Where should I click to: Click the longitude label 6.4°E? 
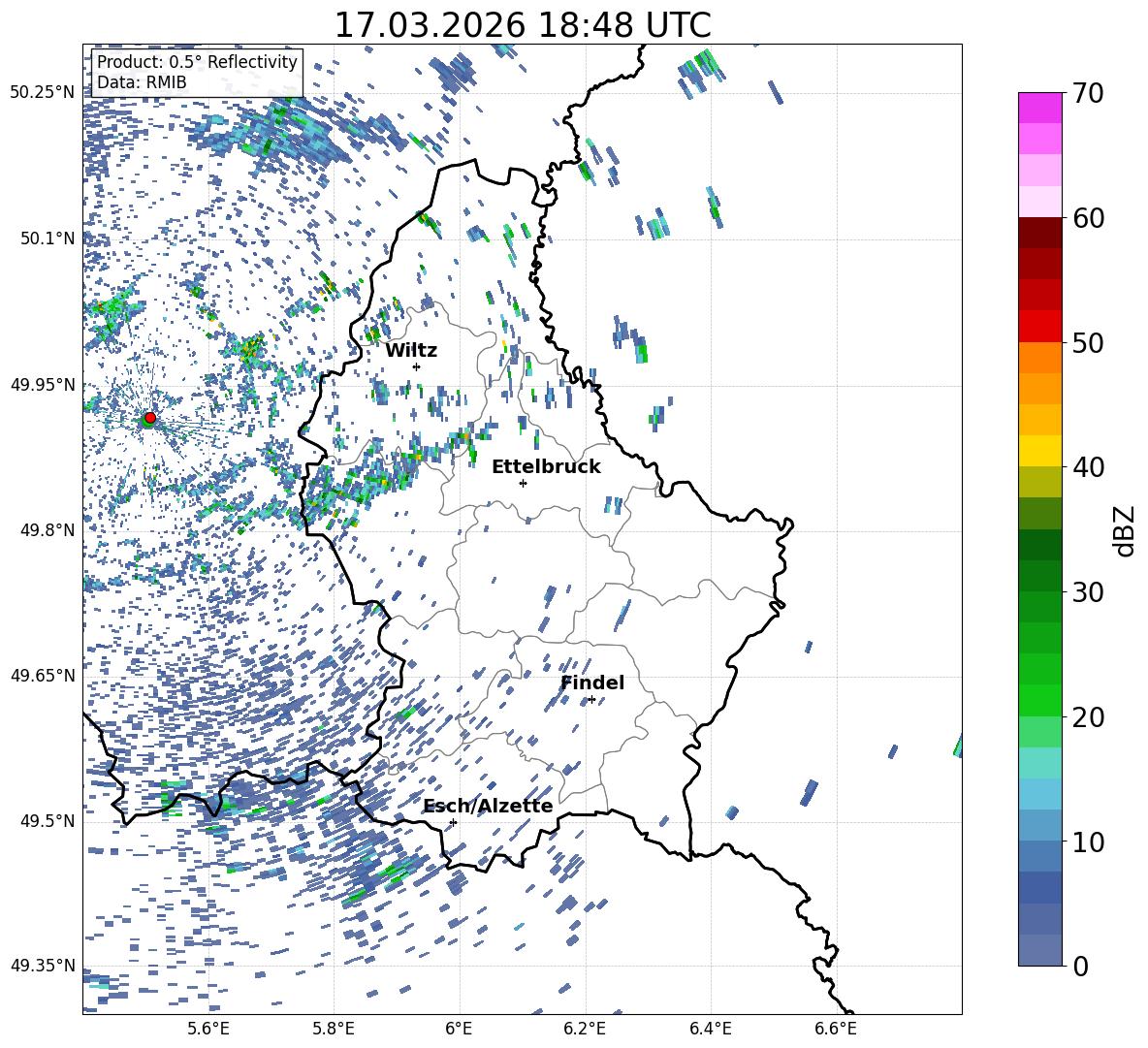point(710,1029)
